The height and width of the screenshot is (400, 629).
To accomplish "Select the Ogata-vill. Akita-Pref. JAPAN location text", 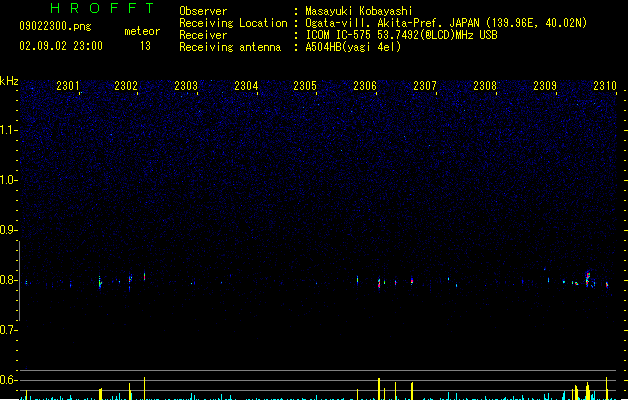I will 446,23.
